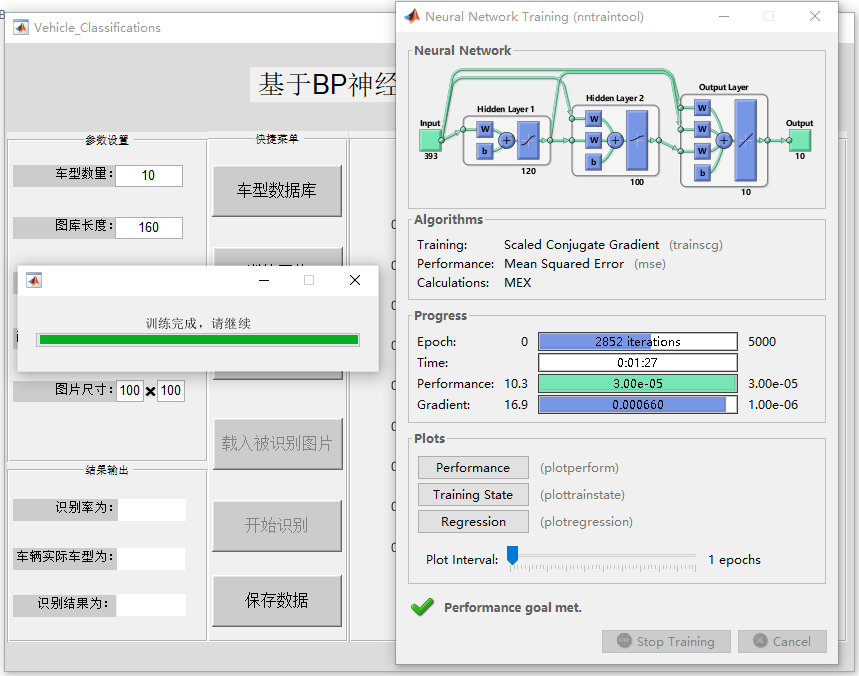The width and height of the screenshot is (859, 676).
Task: Open the Performance plot
Action: (x=473, y=468)
